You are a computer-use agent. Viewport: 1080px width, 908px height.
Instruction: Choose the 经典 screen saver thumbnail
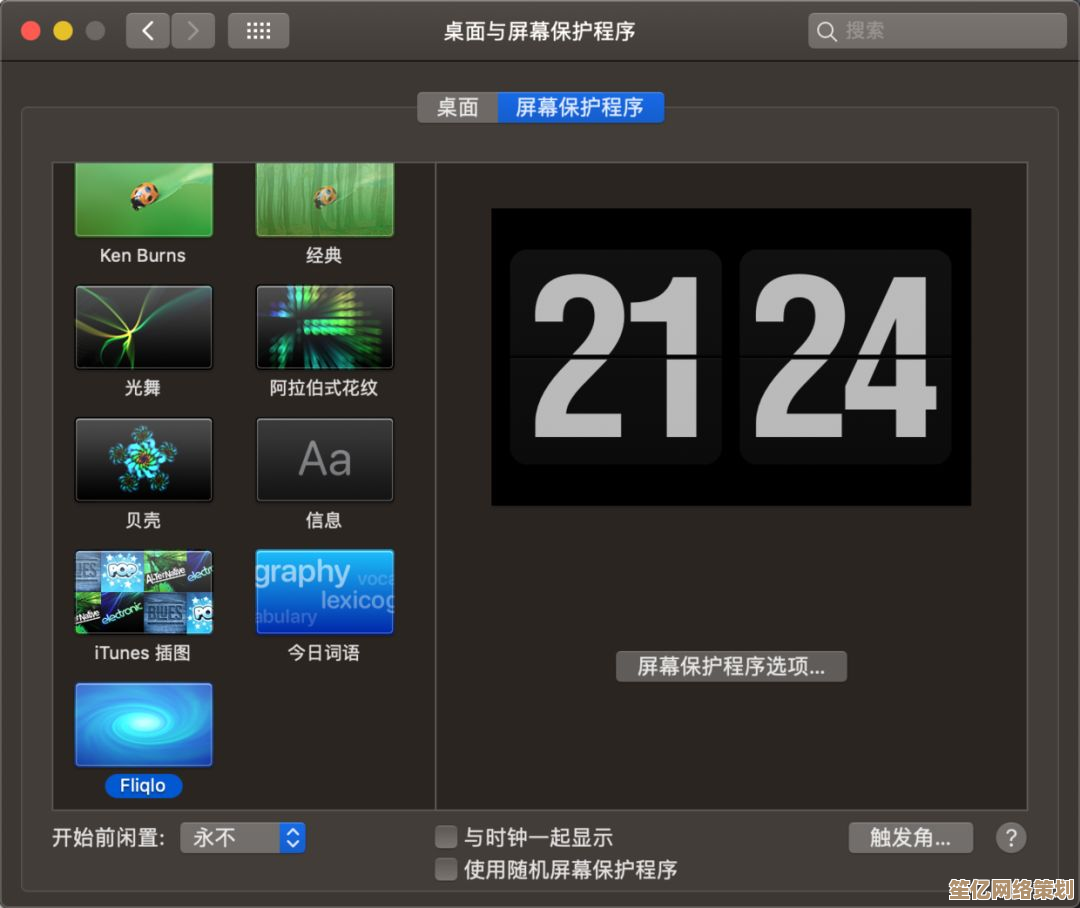(x=324, y=200)
